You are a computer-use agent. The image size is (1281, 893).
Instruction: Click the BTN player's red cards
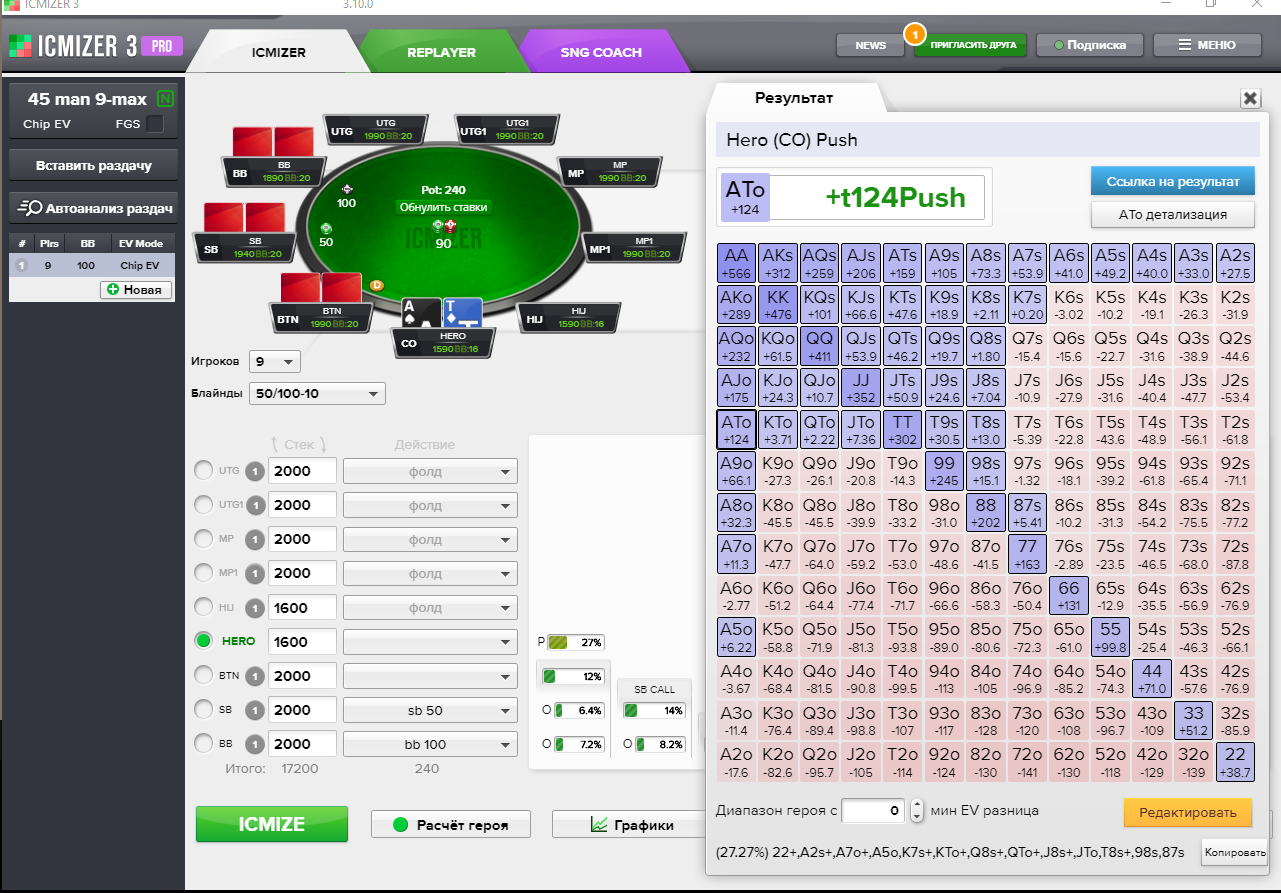click(x=321, y=288)
